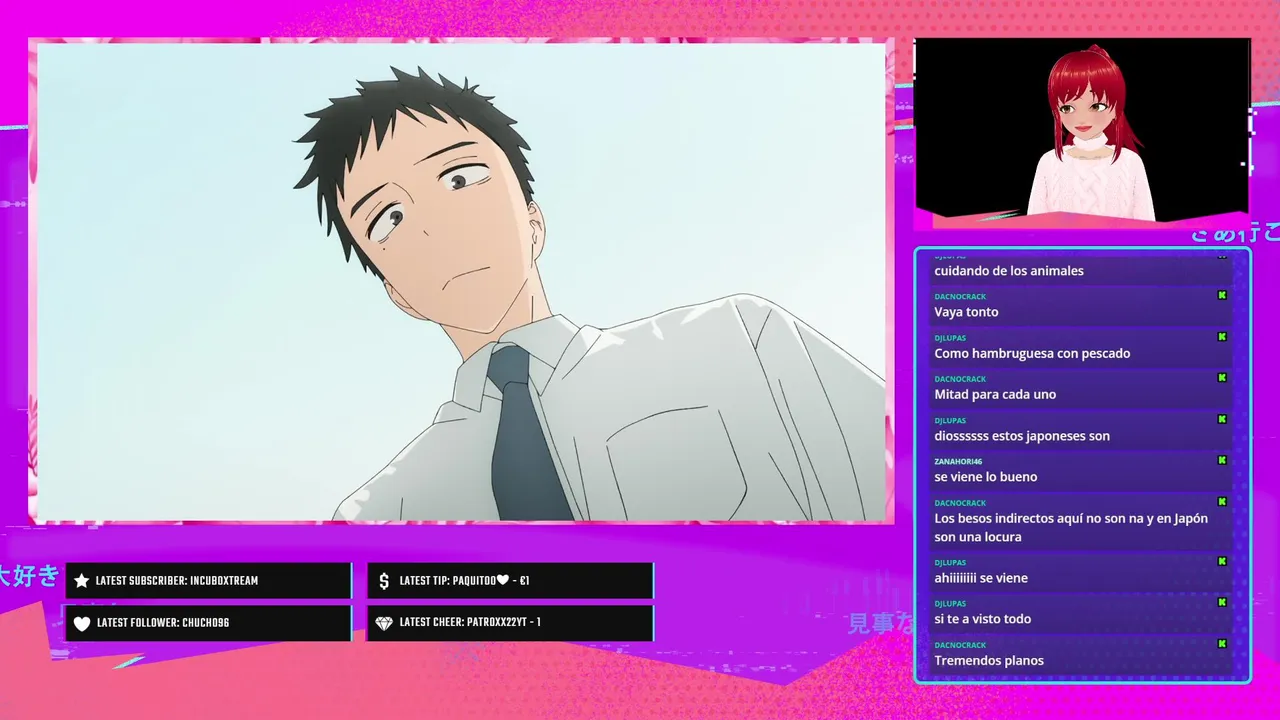
Task: Click the chat message 'Como hambruguesa con pescado'
Action: pyautogui.click(x=1032, y=353)
